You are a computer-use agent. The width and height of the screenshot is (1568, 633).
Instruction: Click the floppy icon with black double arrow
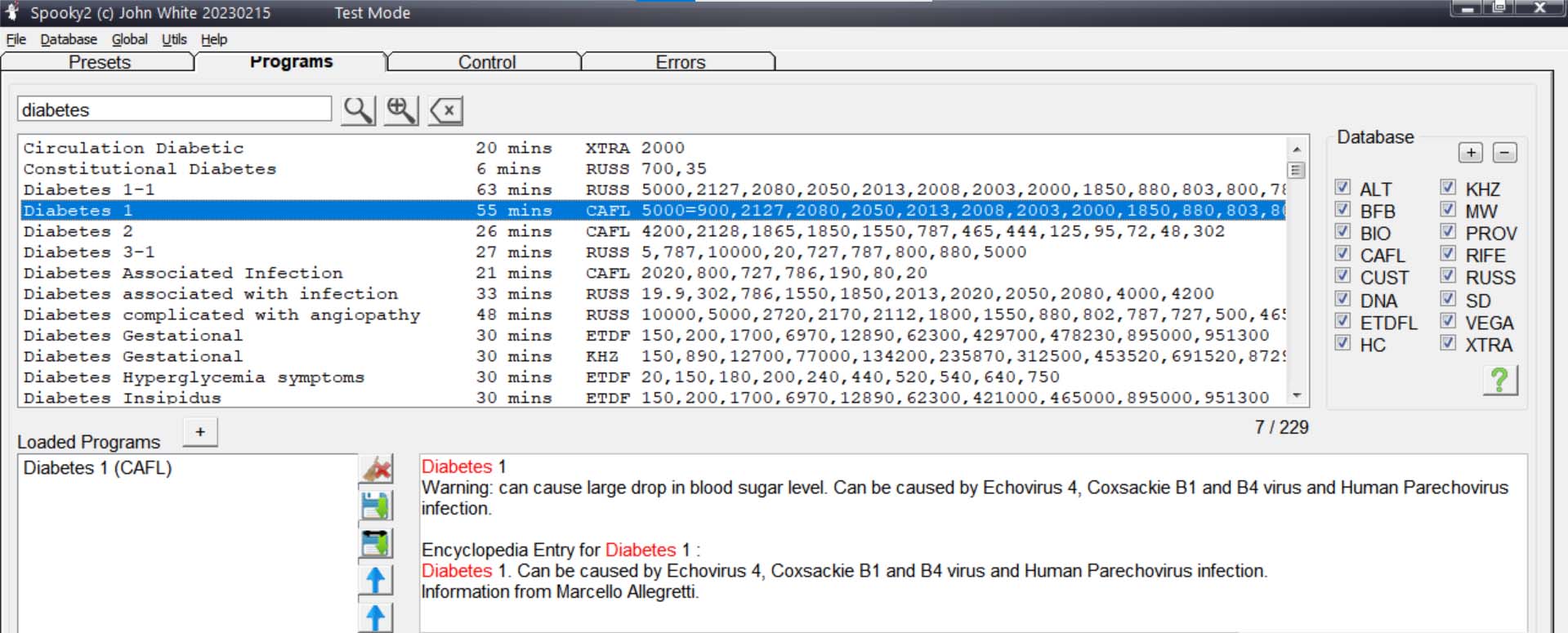[376, 543]
